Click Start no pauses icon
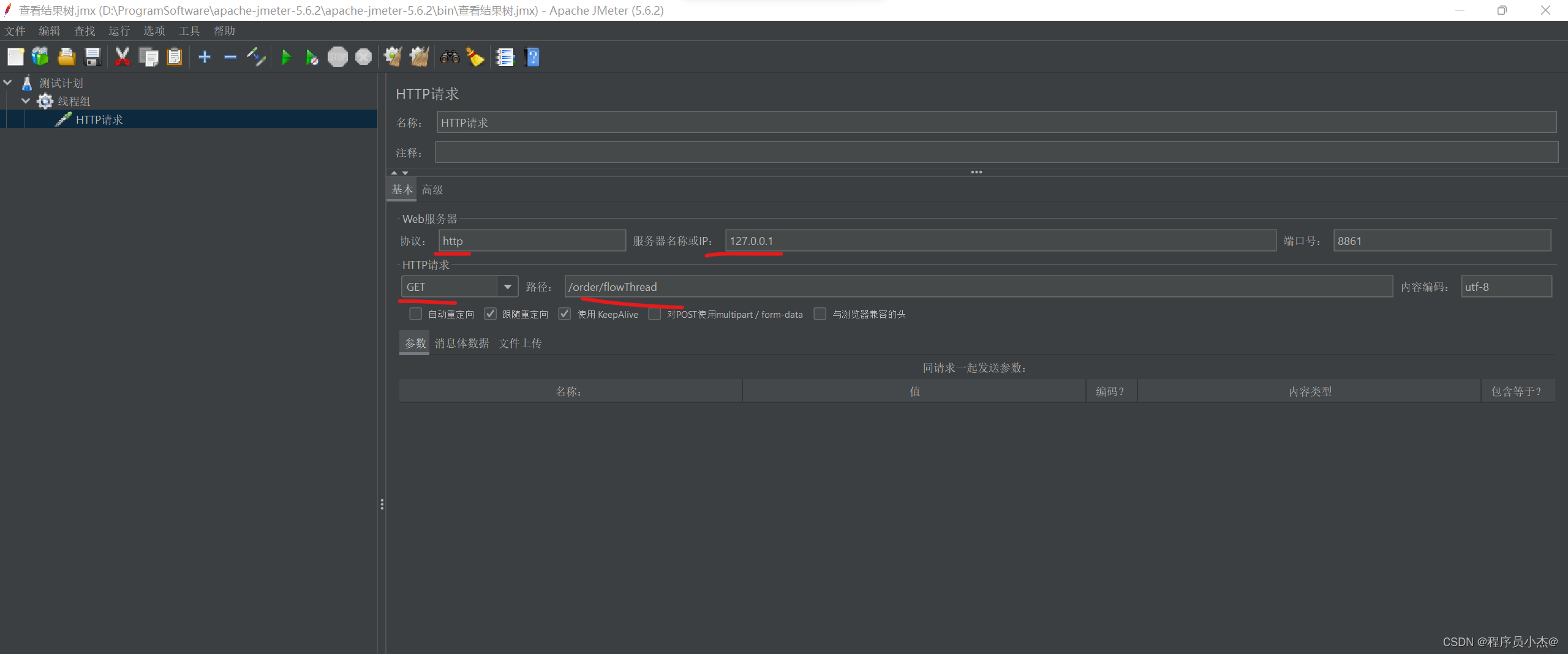Image resolution: width=1568 pixels, height=654 pixels. point(312,58)
